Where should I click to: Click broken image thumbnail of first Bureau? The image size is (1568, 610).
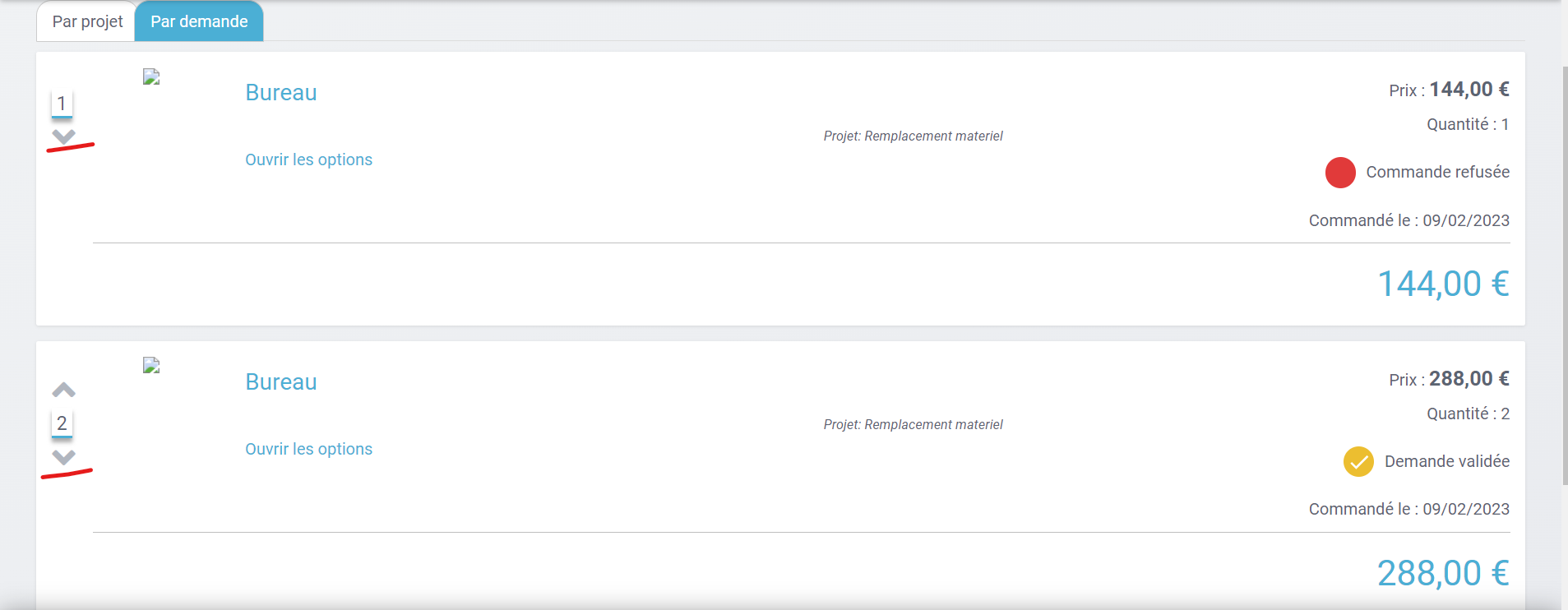tap(151, 77)
